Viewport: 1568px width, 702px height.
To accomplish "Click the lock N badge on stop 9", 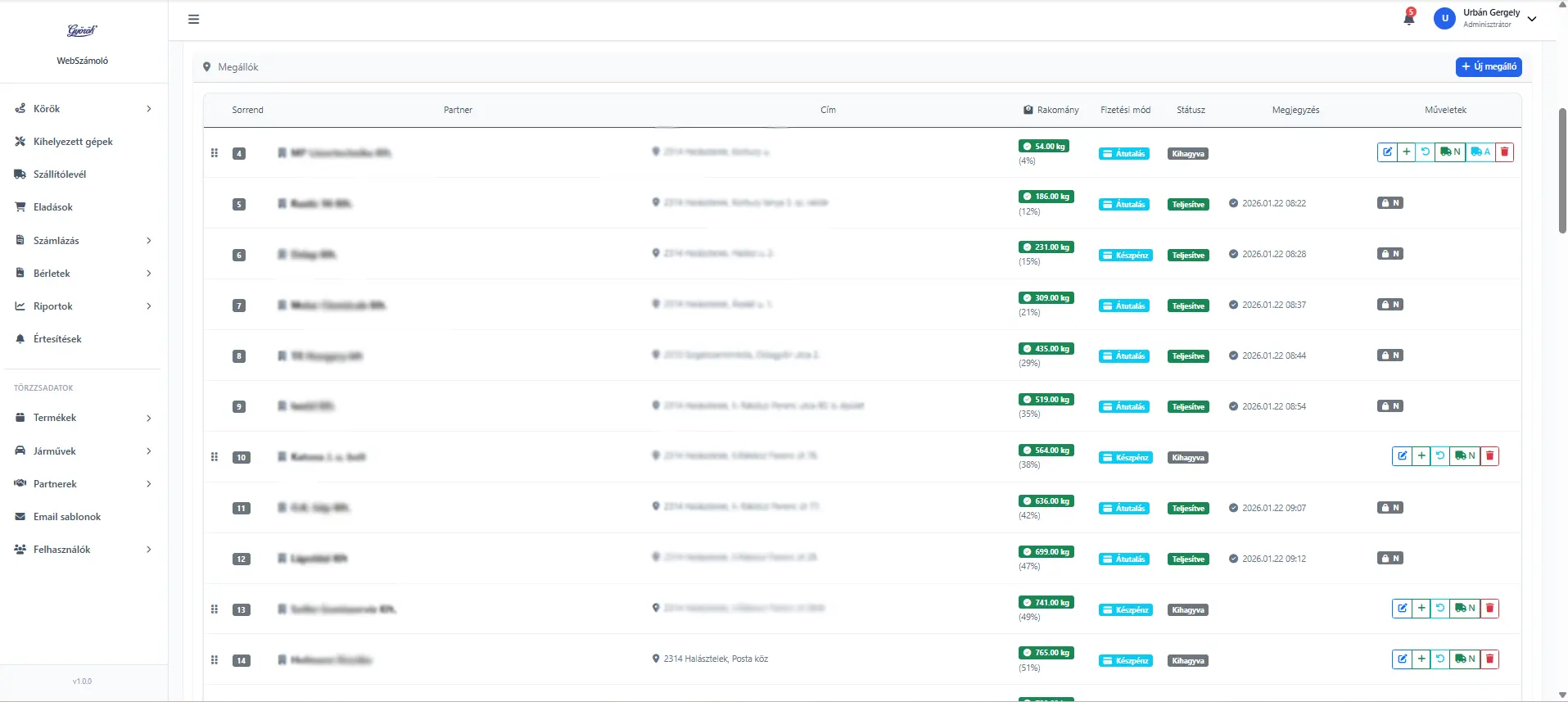I will 1390,406.
